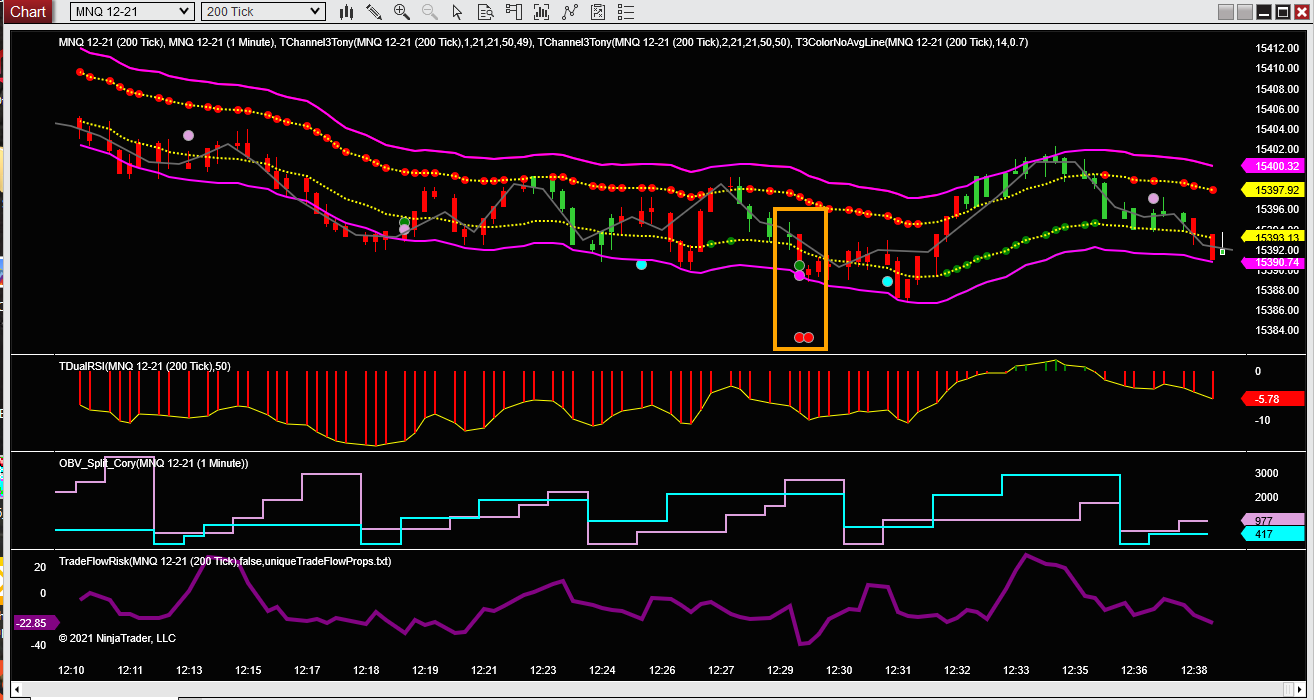Select the zoom in magnifier
Screen dimensions: 1314x700
(402, 12)
